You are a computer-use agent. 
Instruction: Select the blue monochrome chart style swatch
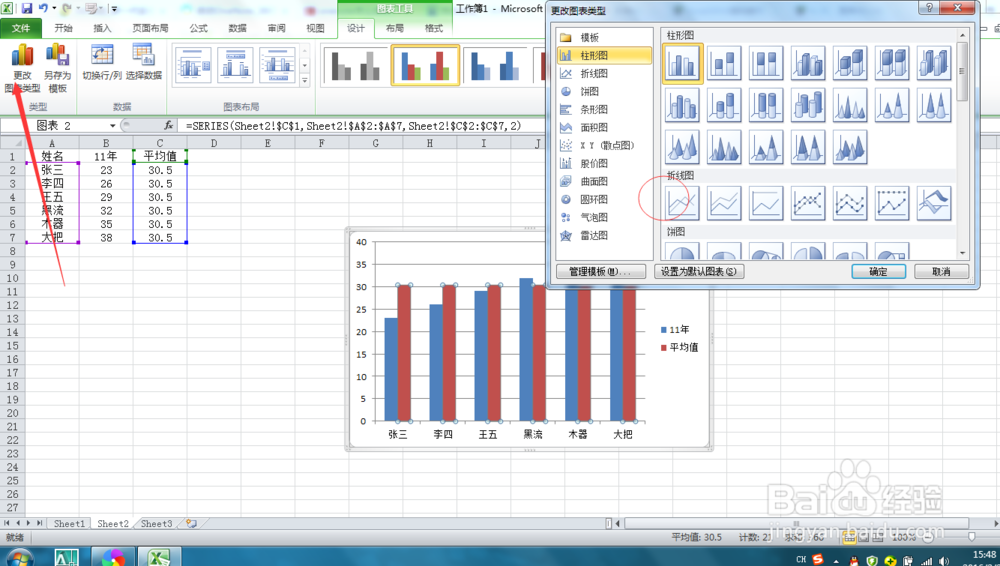point(496,65)
